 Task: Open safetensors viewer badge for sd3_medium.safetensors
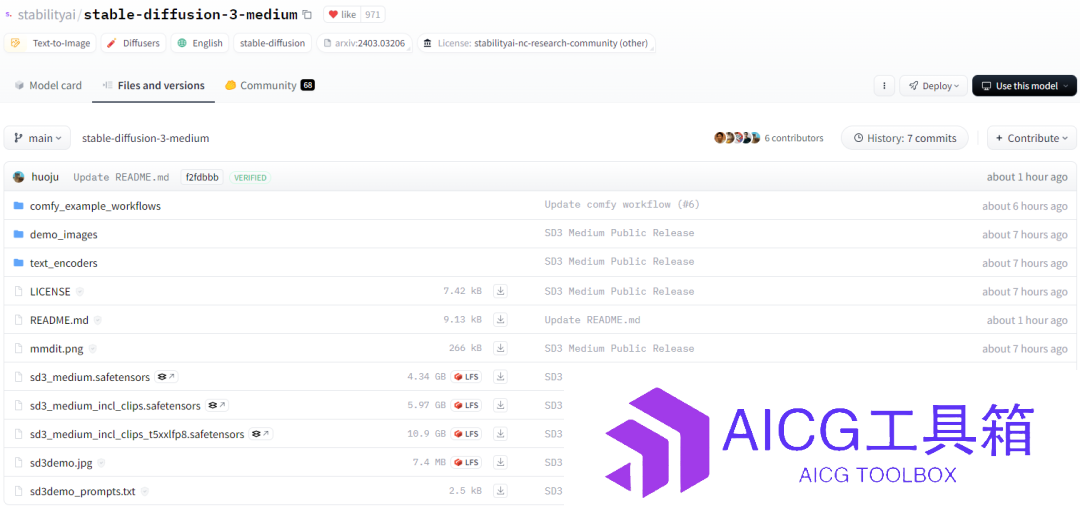coord(167,377)
